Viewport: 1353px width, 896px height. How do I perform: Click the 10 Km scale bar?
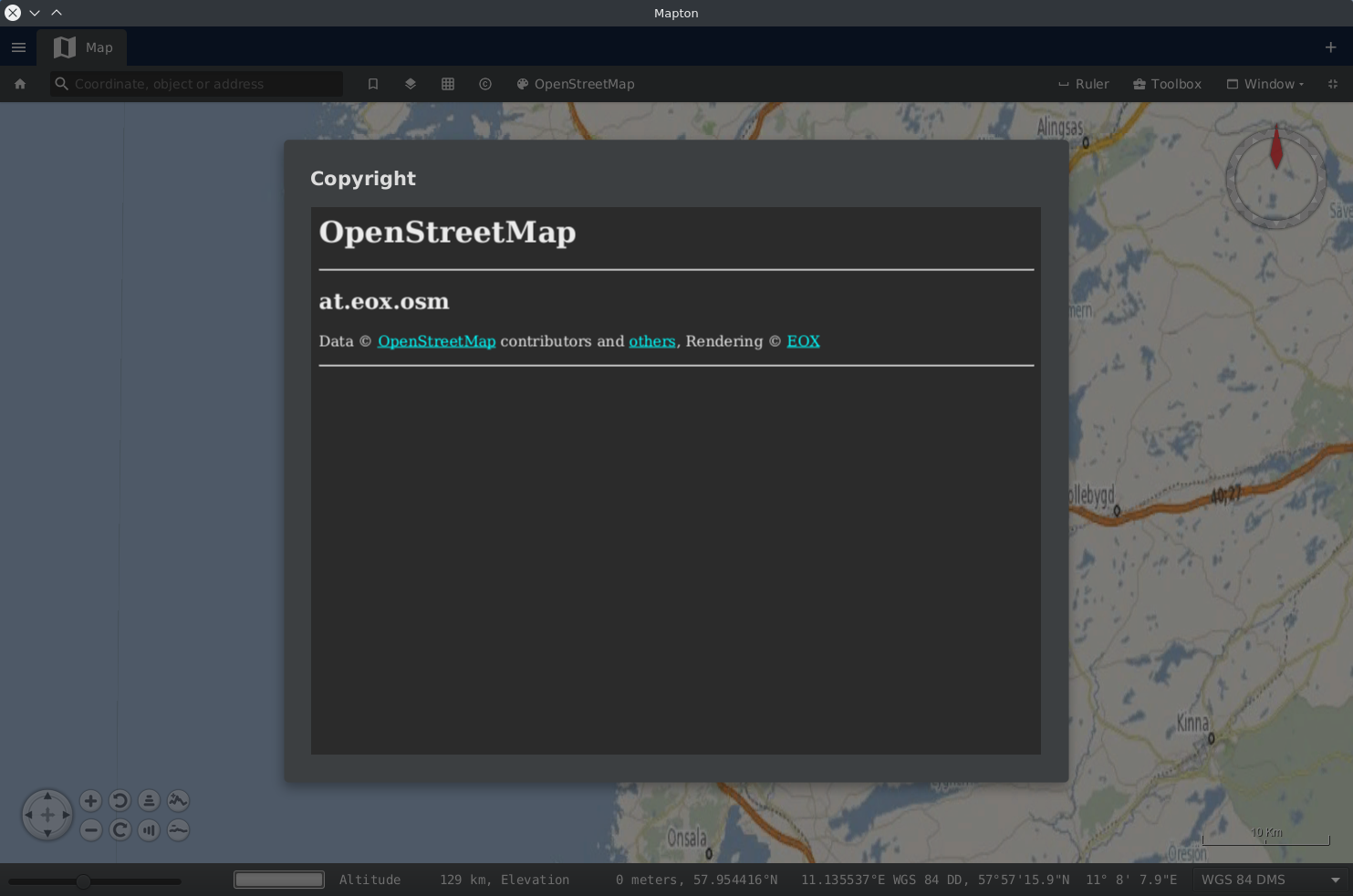tap(1266, 837)
